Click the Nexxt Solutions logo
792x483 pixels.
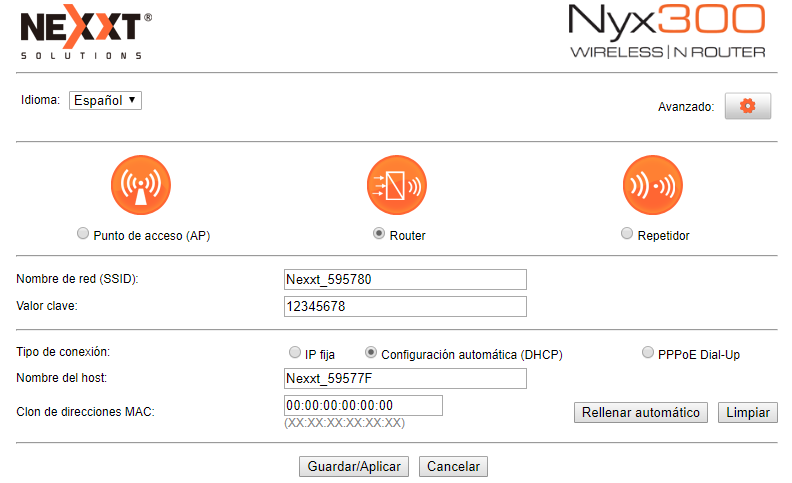click(x=86, y=32)
